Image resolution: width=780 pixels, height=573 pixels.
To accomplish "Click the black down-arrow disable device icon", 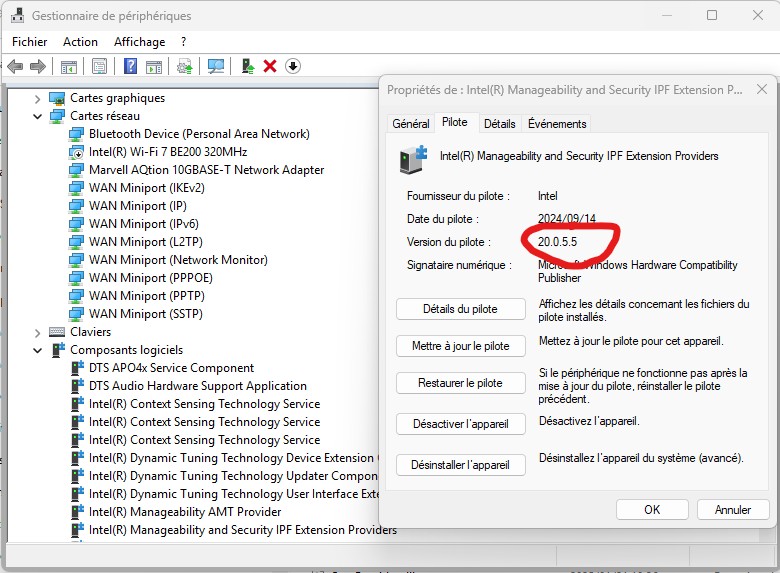I will [x=293, y=66].
